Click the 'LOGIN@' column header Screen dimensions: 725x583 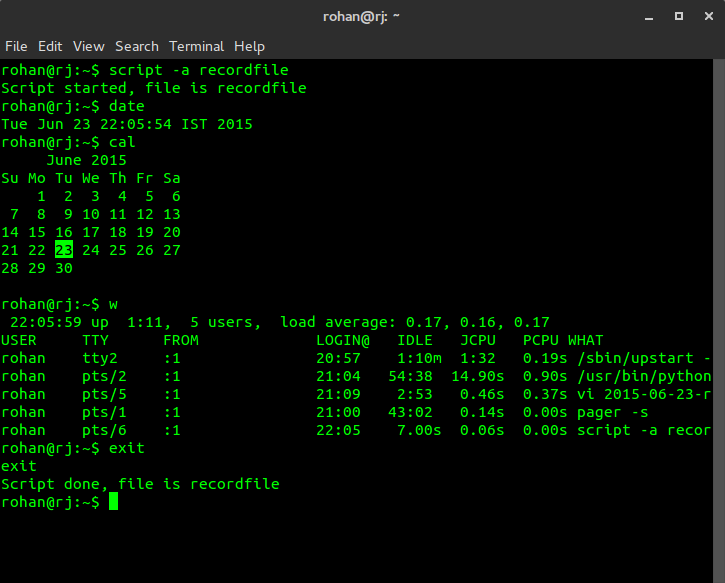343,340
